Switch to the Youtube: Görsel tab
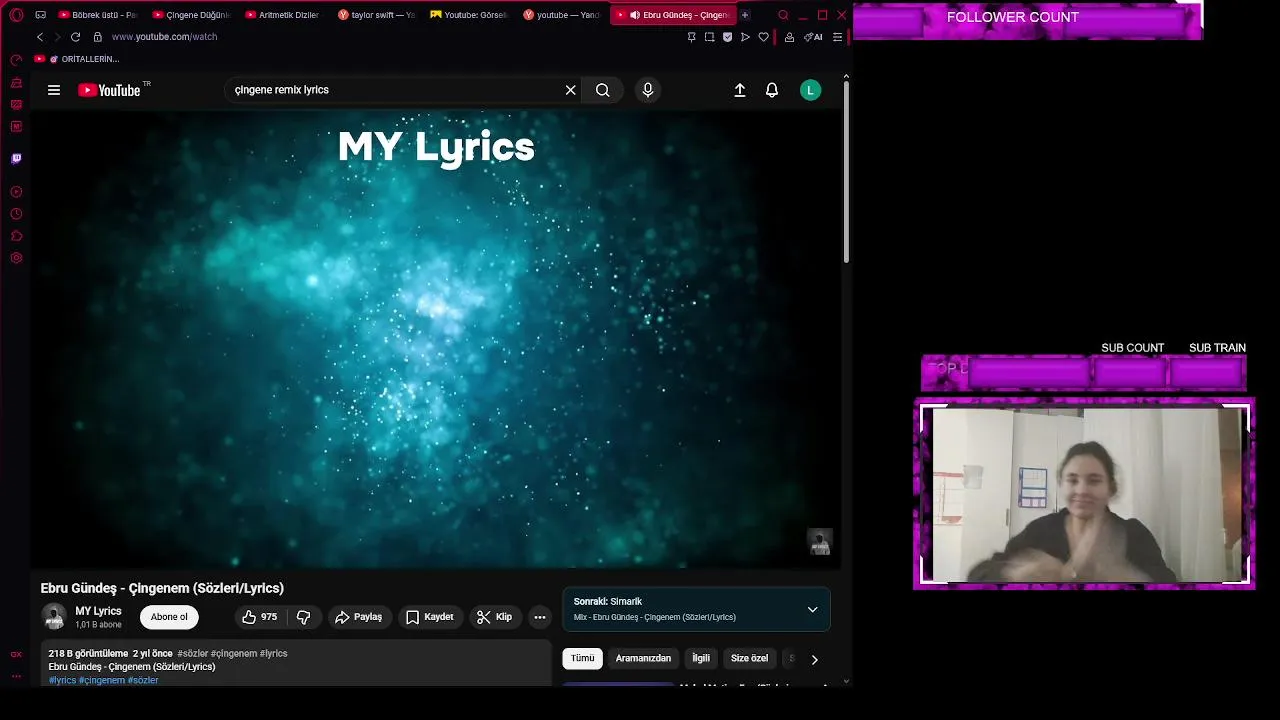1280x720 pixels. [x=469, y=15]
